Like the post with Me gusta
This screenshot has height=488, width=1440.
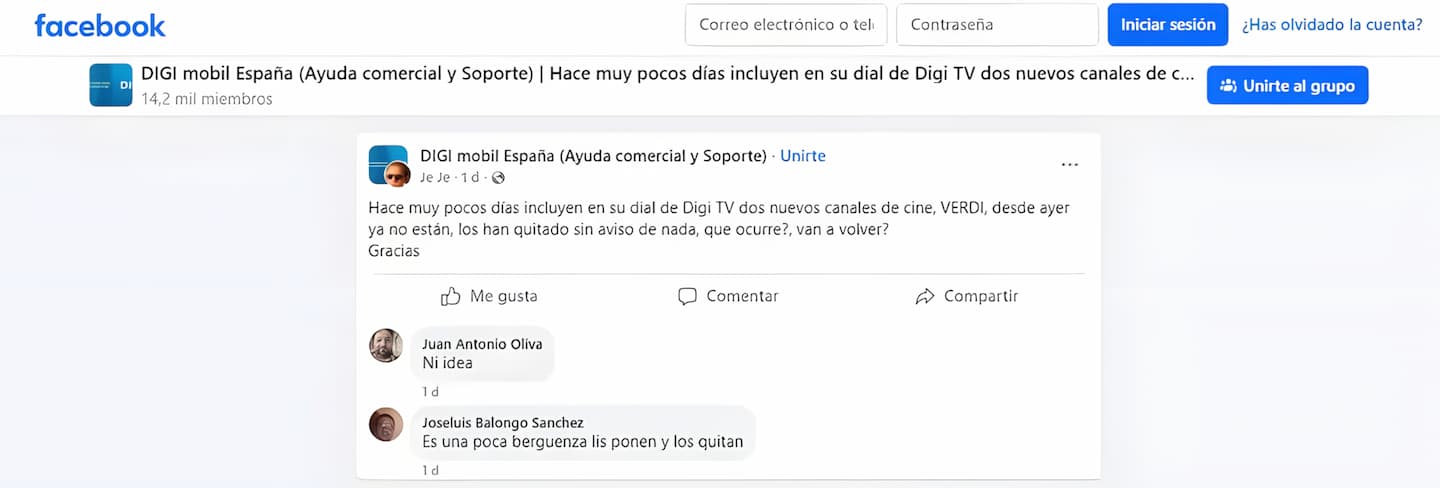489,296
